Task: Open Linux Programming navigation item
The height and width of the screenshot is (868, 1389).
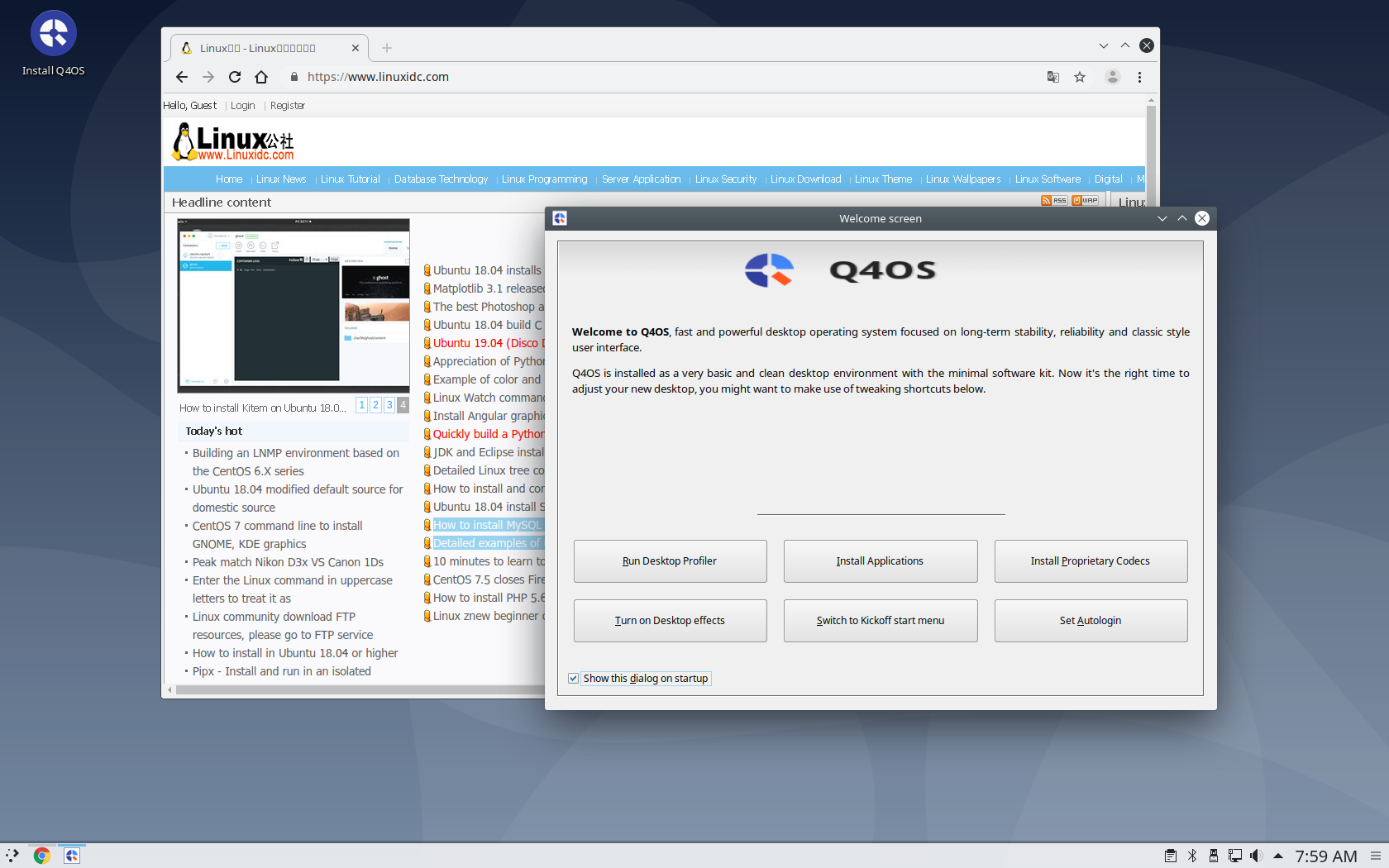Action: pos(544,179)
